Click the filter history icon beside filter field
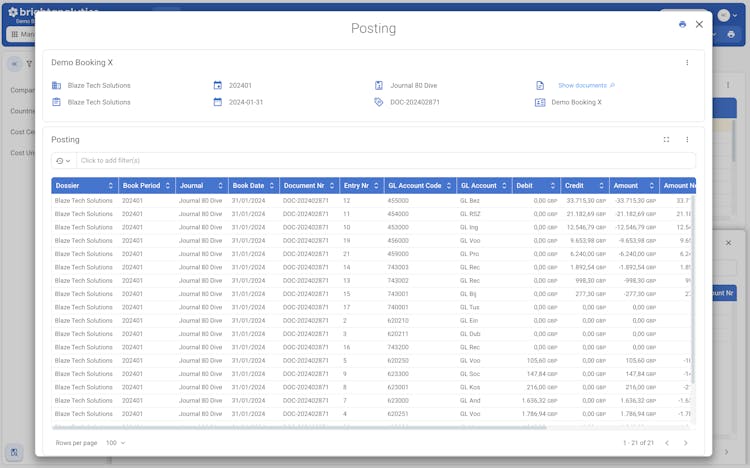Image resolution: width=750 pixels, height=468 pixels. (63, 161)
